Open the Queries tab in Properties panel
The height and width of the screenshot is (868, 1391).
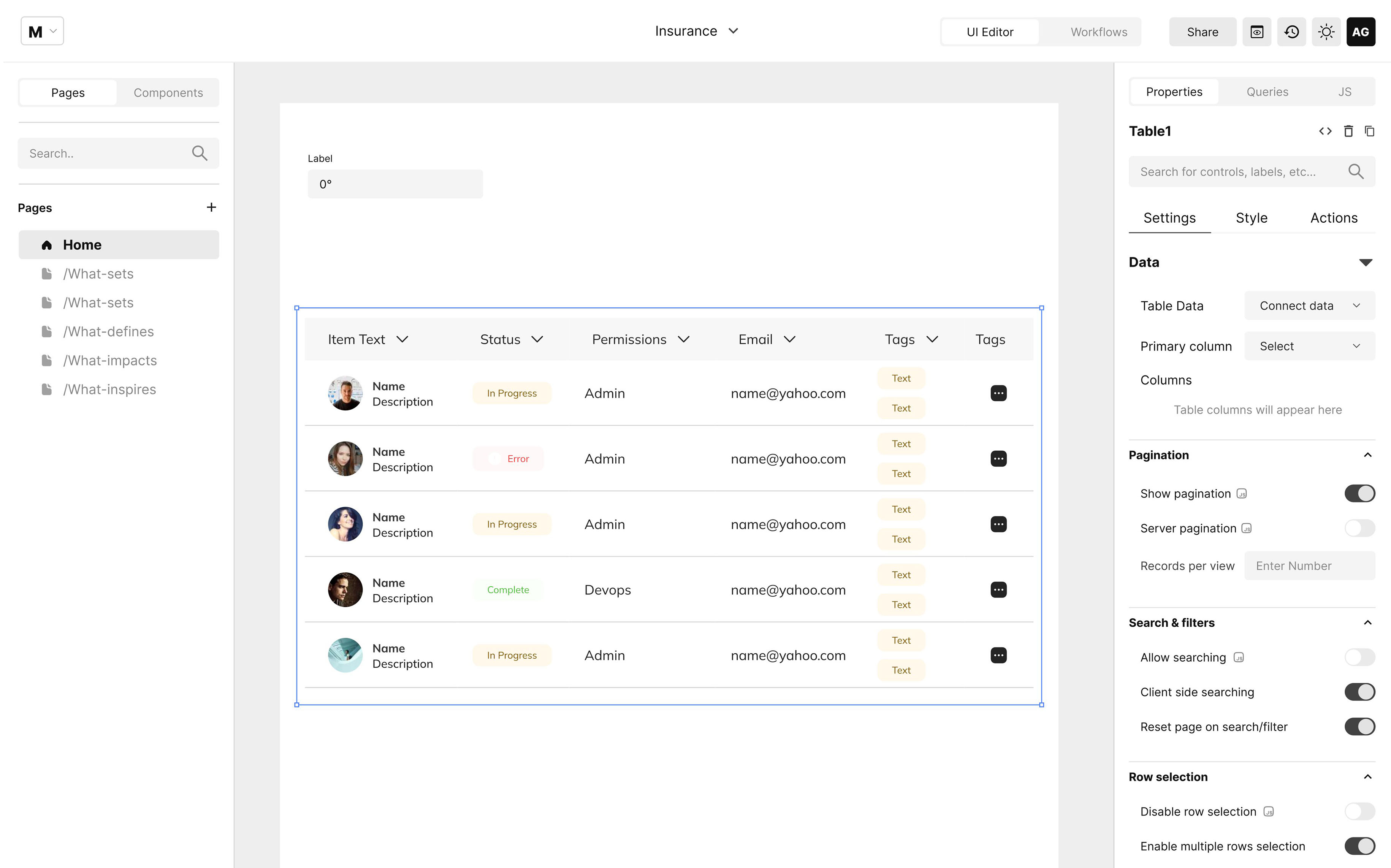pos(1267,91)
